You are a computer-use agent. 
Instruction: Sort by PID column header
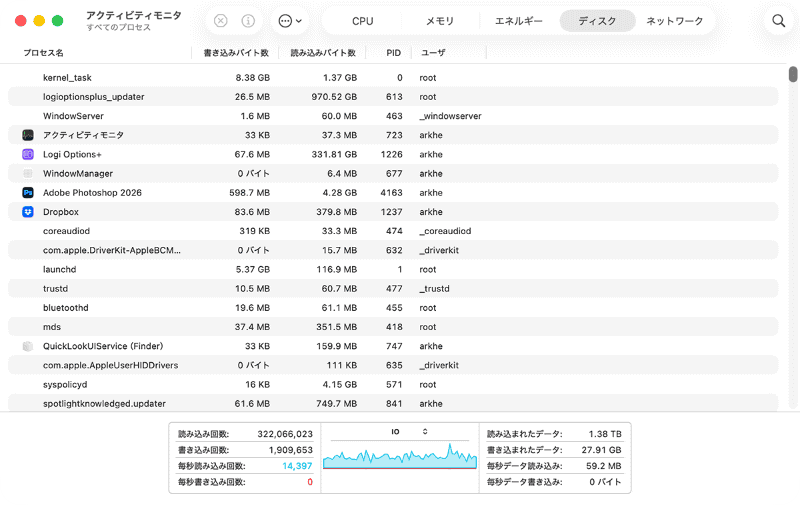click(393, 53)
